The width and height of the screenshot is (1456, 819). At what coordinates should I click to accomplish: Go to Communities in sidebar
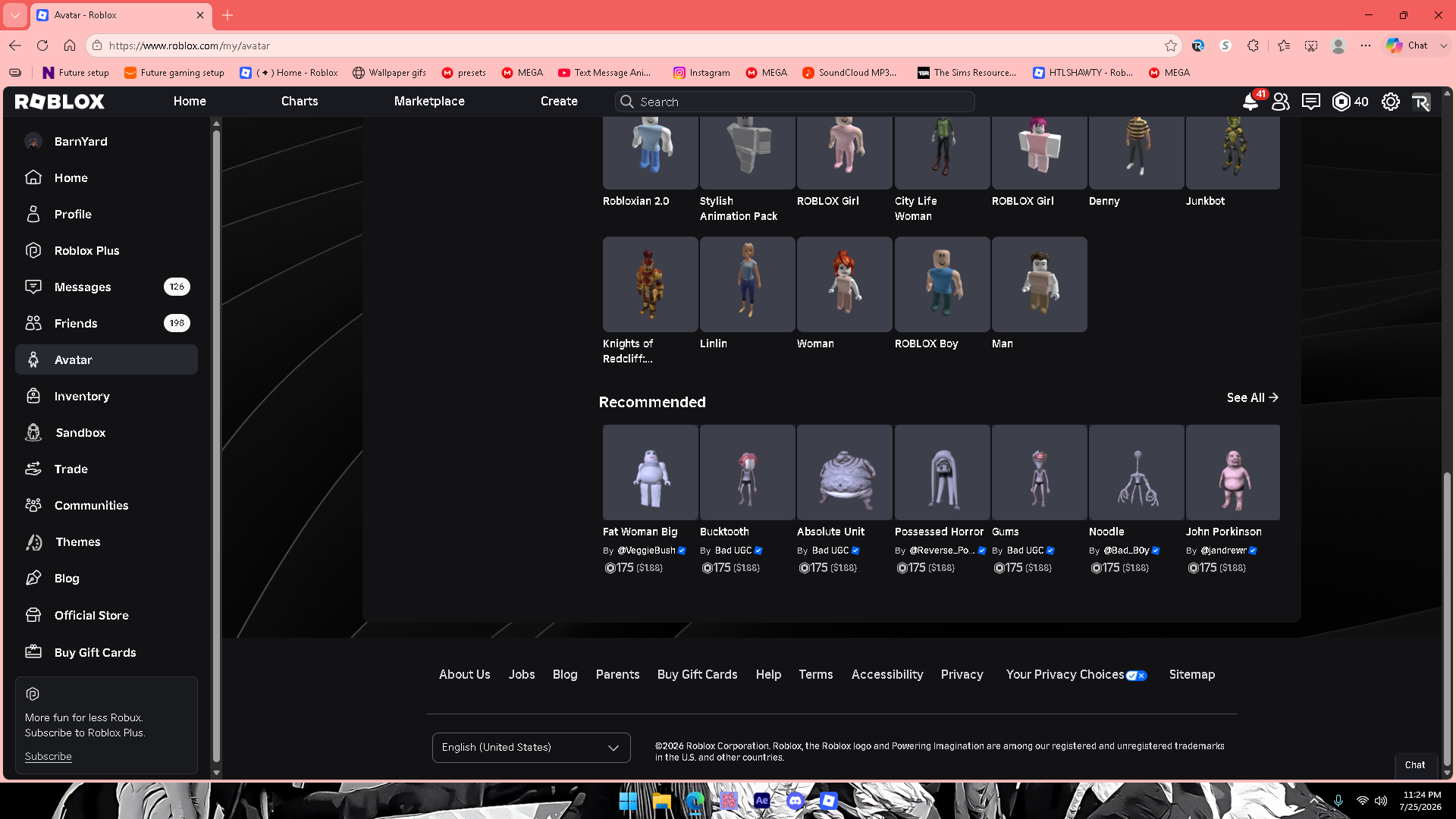[x=106, y=505]
